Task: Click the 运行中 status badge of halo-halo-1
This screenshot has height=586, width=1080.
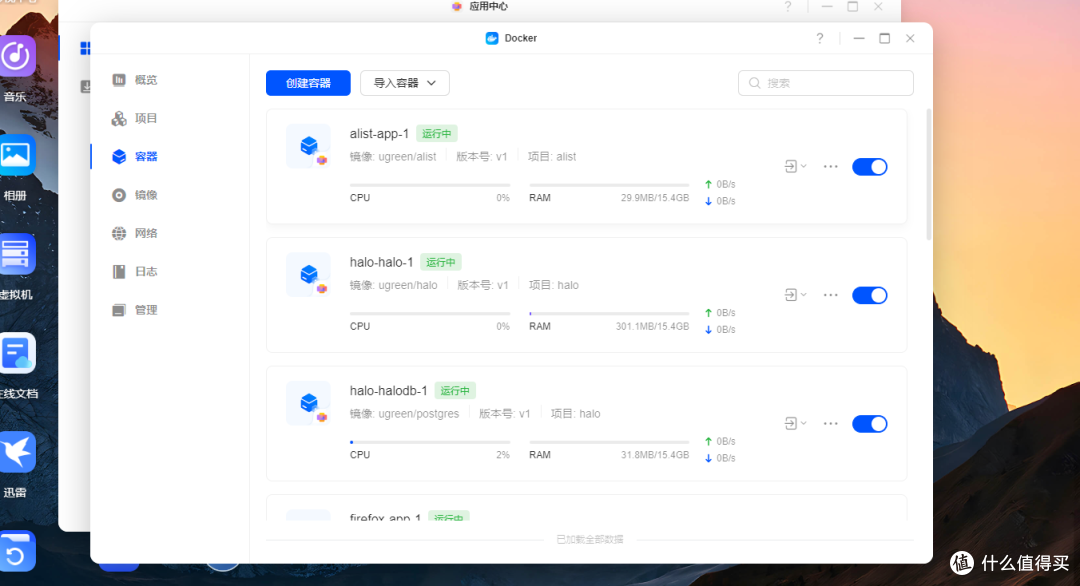Action: click(x=441, y=262)
